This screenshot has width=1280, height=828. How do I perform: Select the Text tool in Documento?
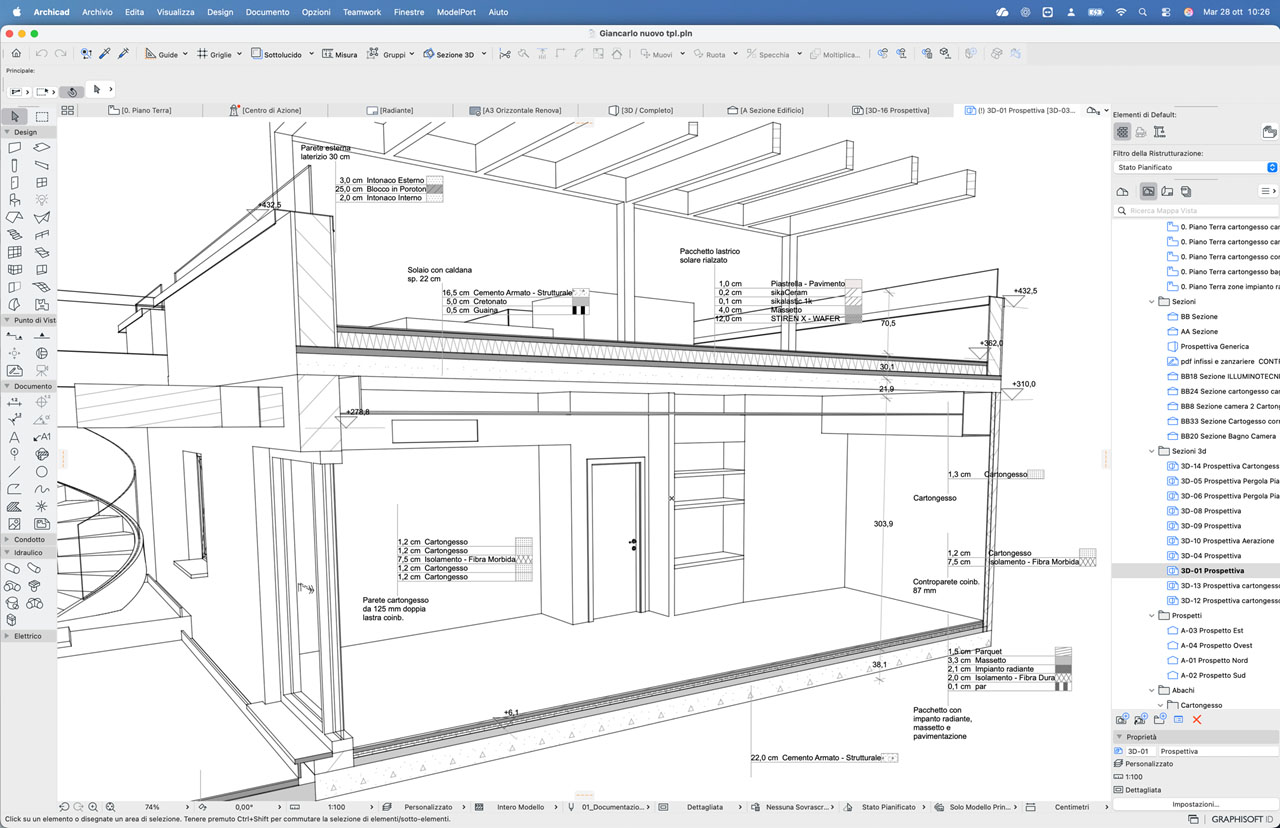pos(15,437)
